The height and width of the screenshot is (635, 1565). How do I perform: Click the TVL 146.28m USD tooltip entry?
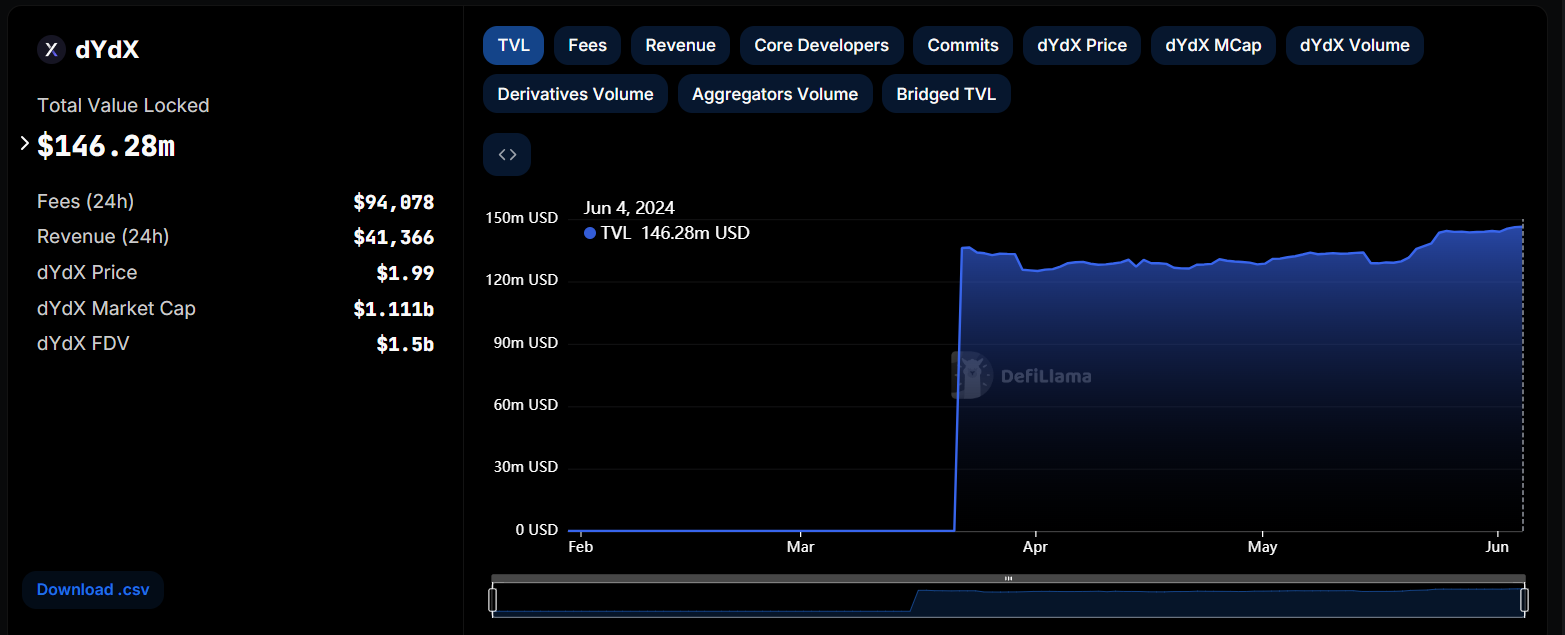pos(667,233)
